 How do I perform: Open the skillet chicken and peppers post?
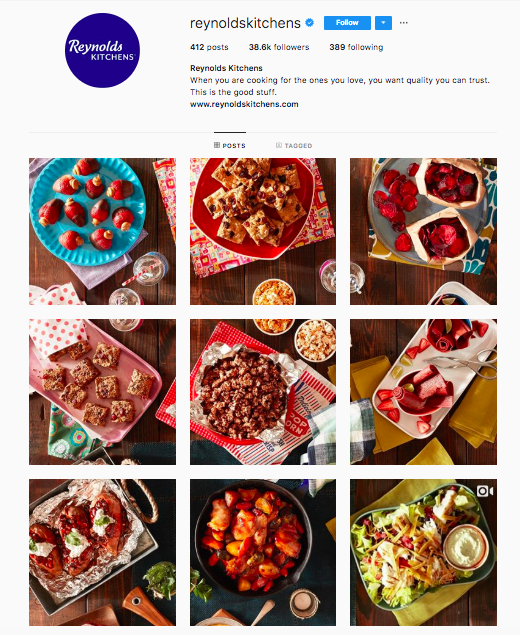[x=263, y=552]
